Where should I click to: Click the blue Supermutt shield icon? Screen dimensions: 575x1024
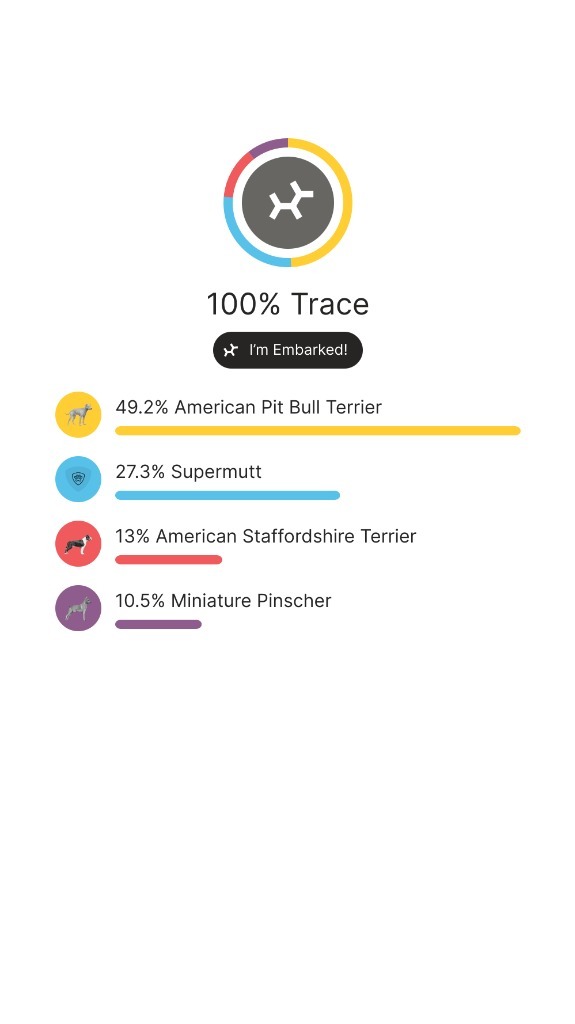(78, 479)
